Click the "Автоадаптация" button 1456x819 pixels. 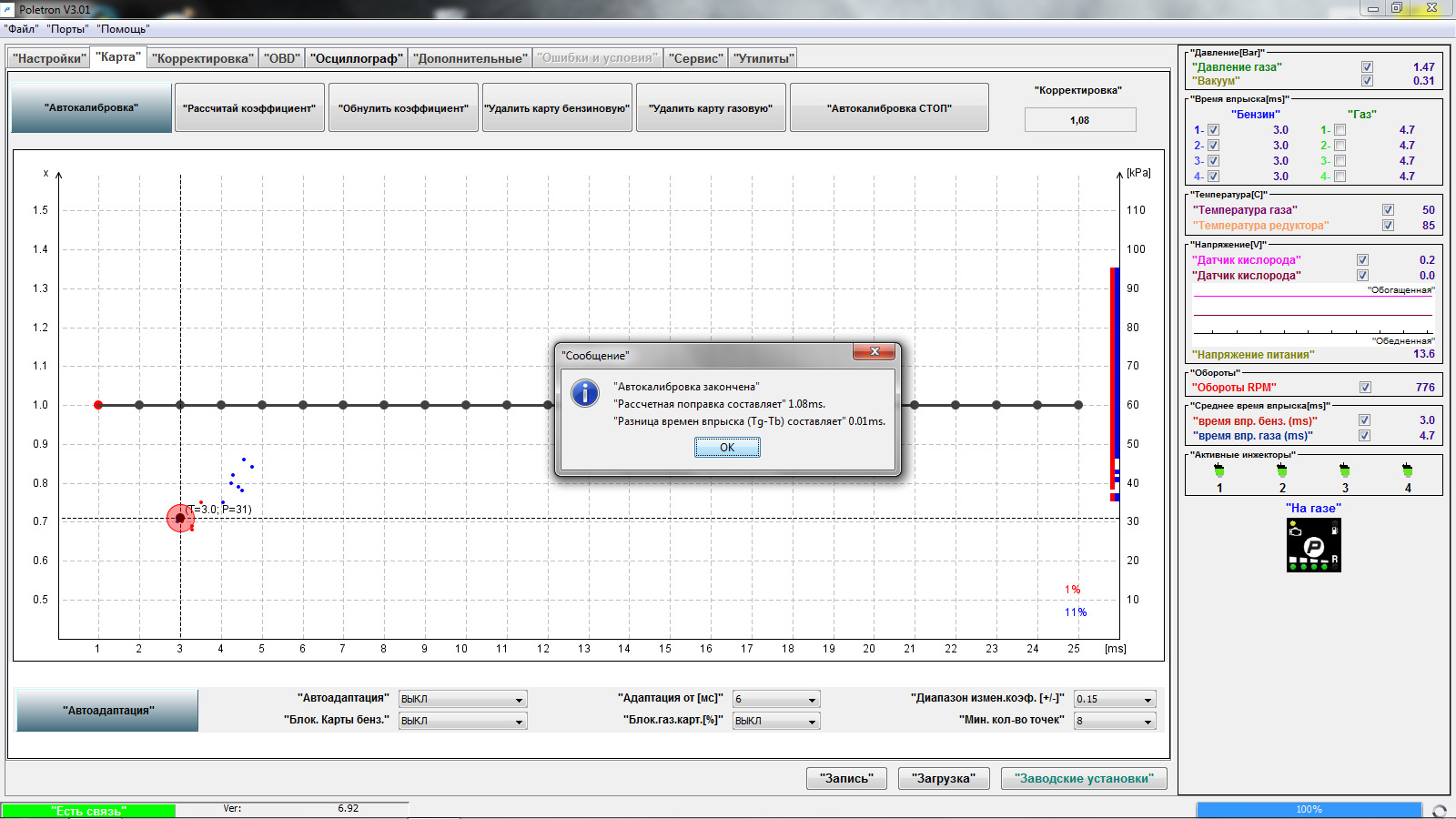[108, 711]
